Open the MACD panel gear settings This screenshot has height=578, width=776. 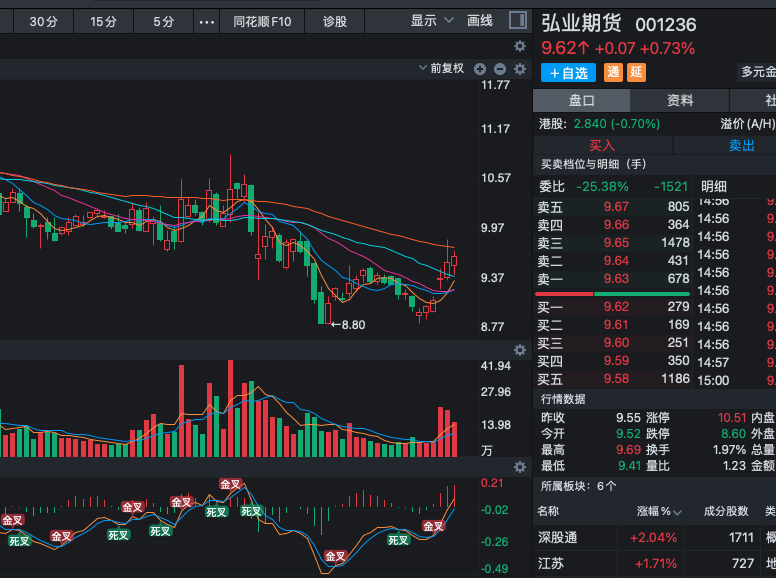coord(520,467)
